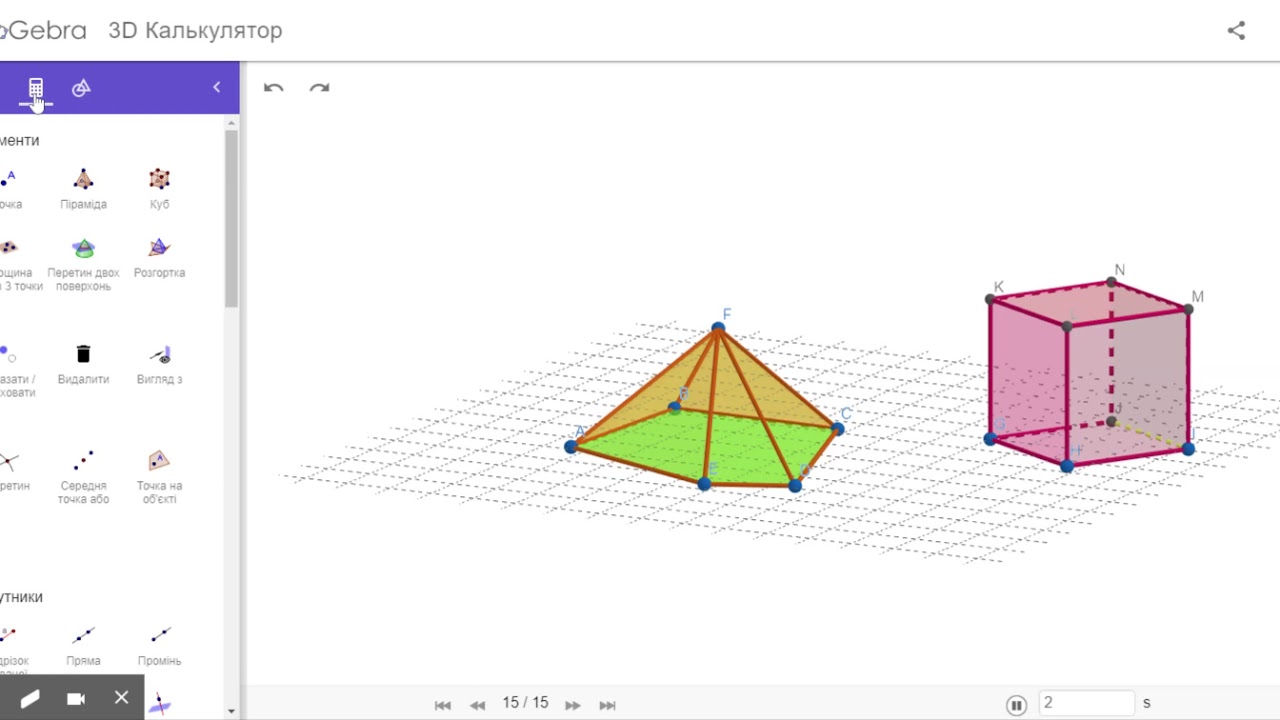Screen dimensions: 1280x720
Task: Click the step counter text 15 / 15
Action: click(525, 703)
